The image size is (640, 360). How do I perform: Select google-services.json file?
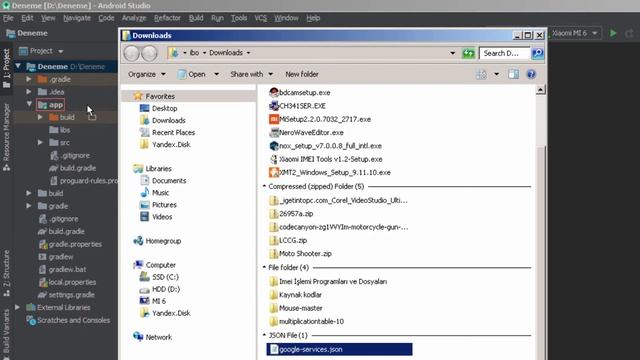point(339,349)
